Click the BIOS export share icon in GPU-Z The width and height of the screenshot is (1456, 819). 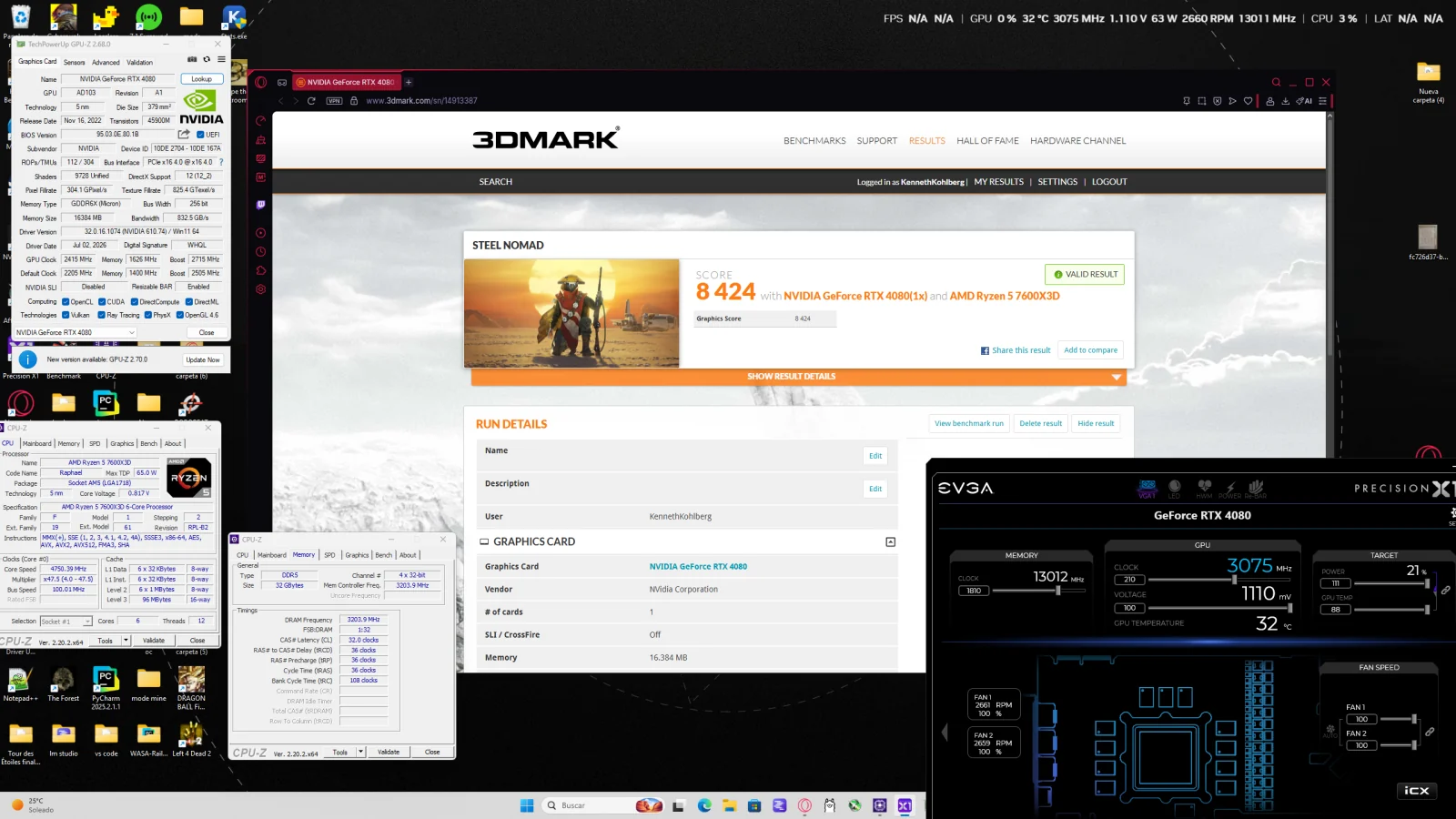coord(184,134)
